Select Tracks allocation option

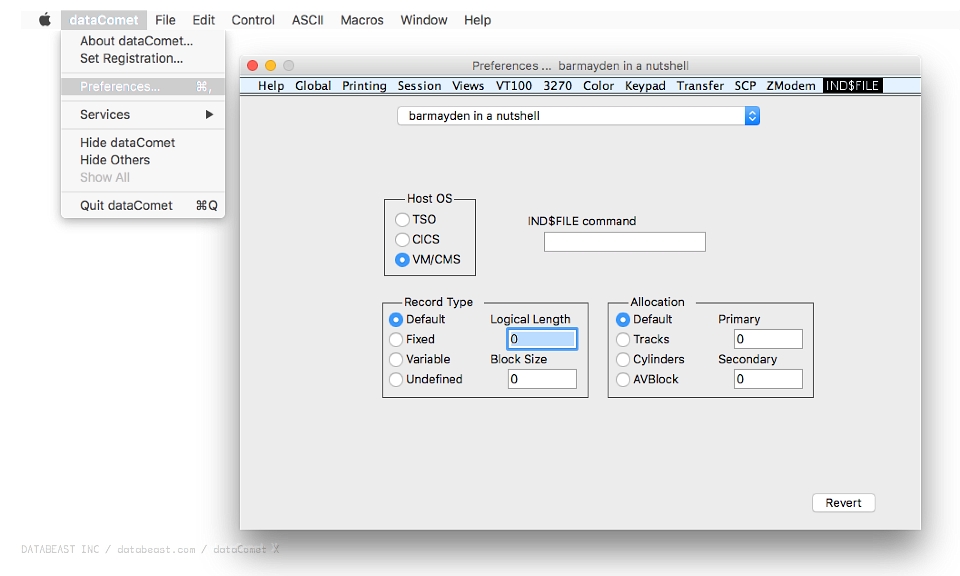[623, 339]
